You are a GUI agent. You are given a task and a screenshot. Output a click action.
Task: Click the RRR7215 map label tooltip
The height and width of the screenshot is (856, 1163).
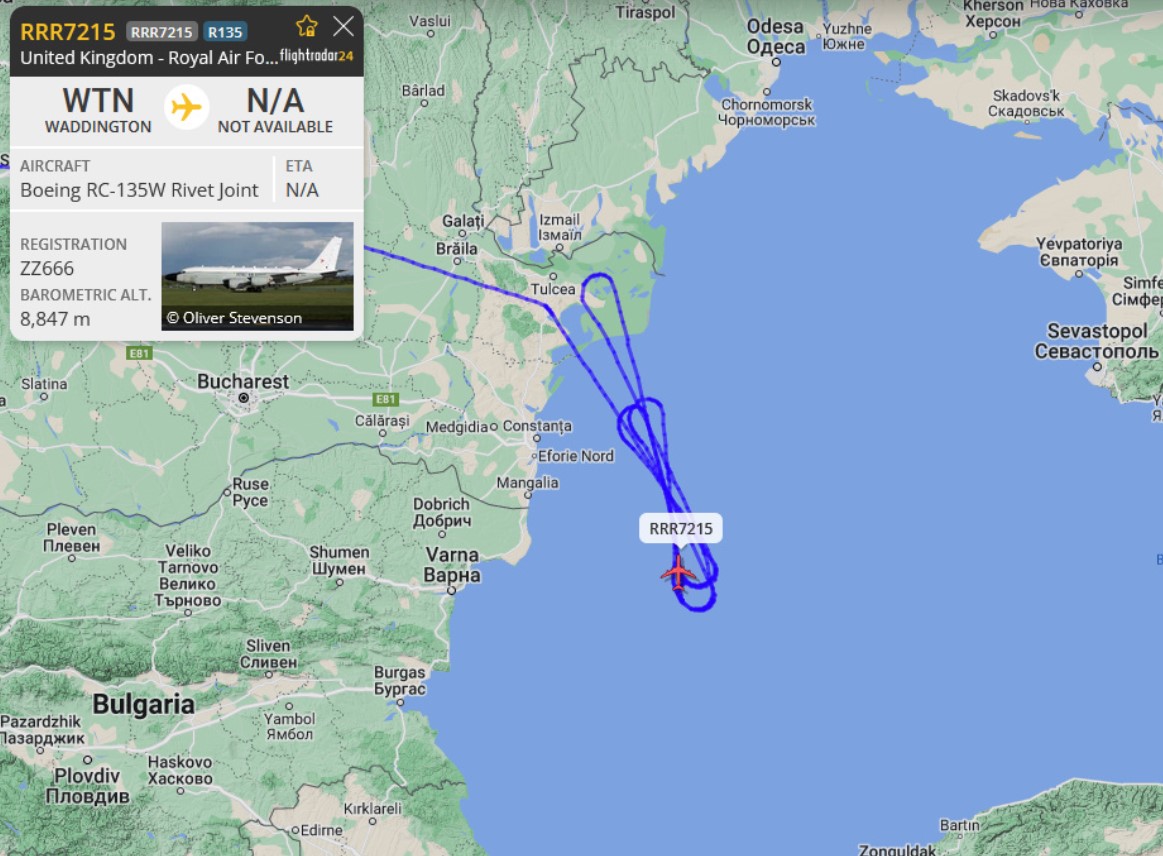click(x=680, y=529)
